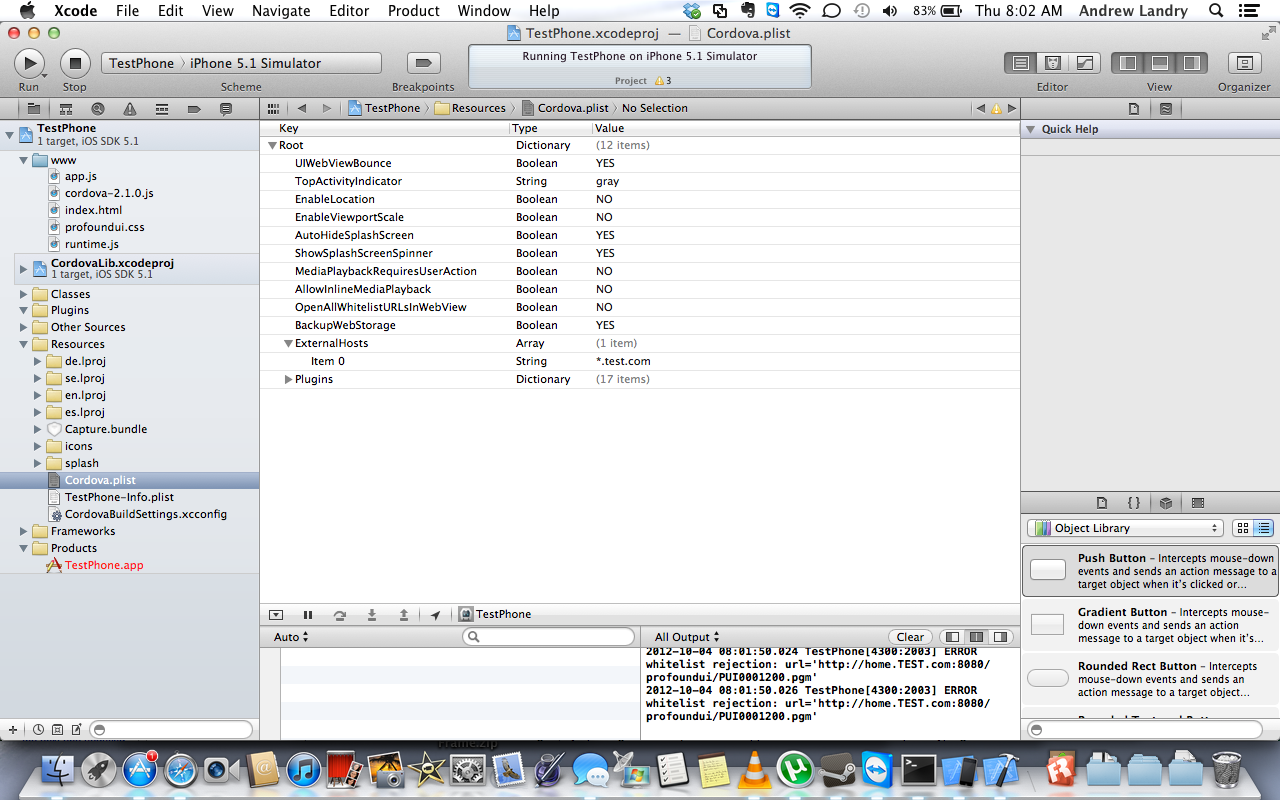Show the Project navigator folder icon
Screen dimensions: 1280x800
point(33,108)
